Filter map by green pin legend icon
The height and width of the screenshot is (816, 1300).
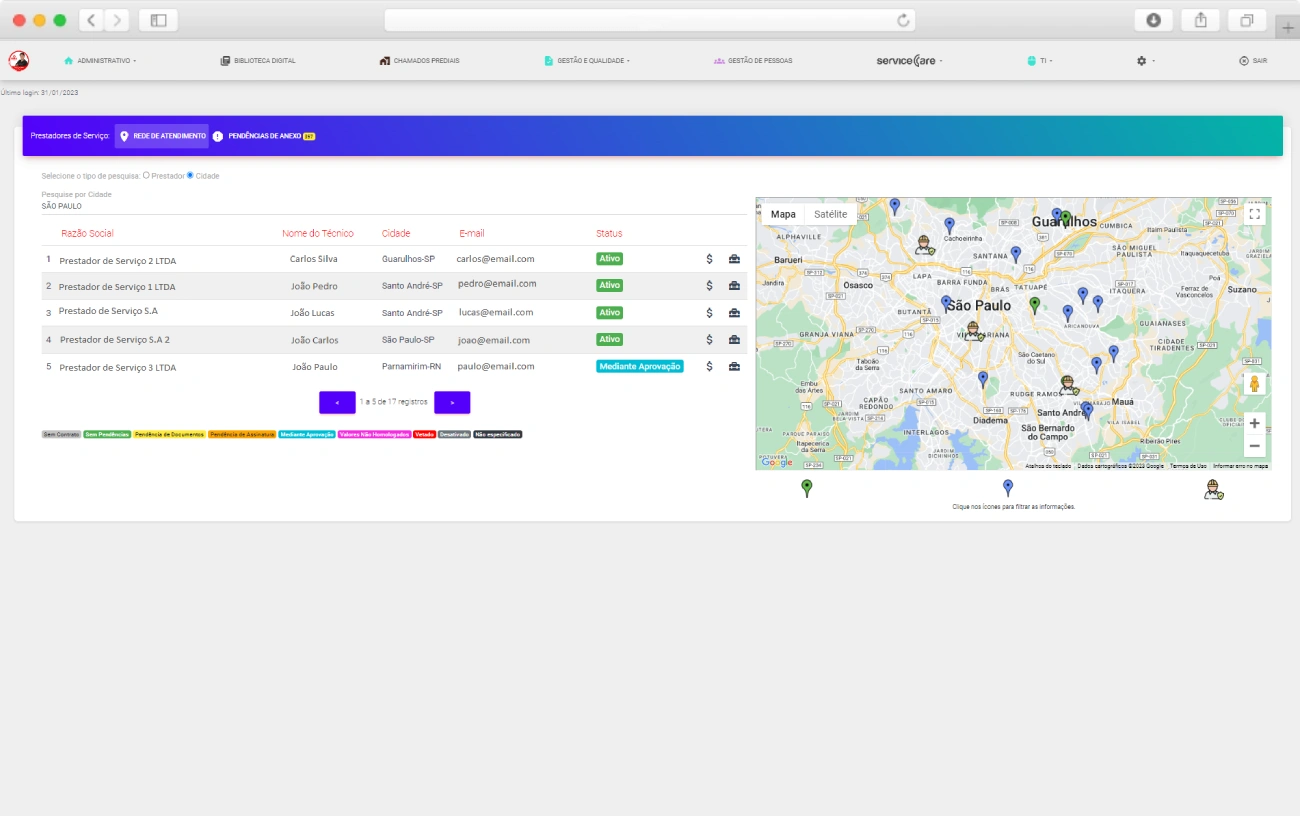pyautogui.click(x=807, y=488)
